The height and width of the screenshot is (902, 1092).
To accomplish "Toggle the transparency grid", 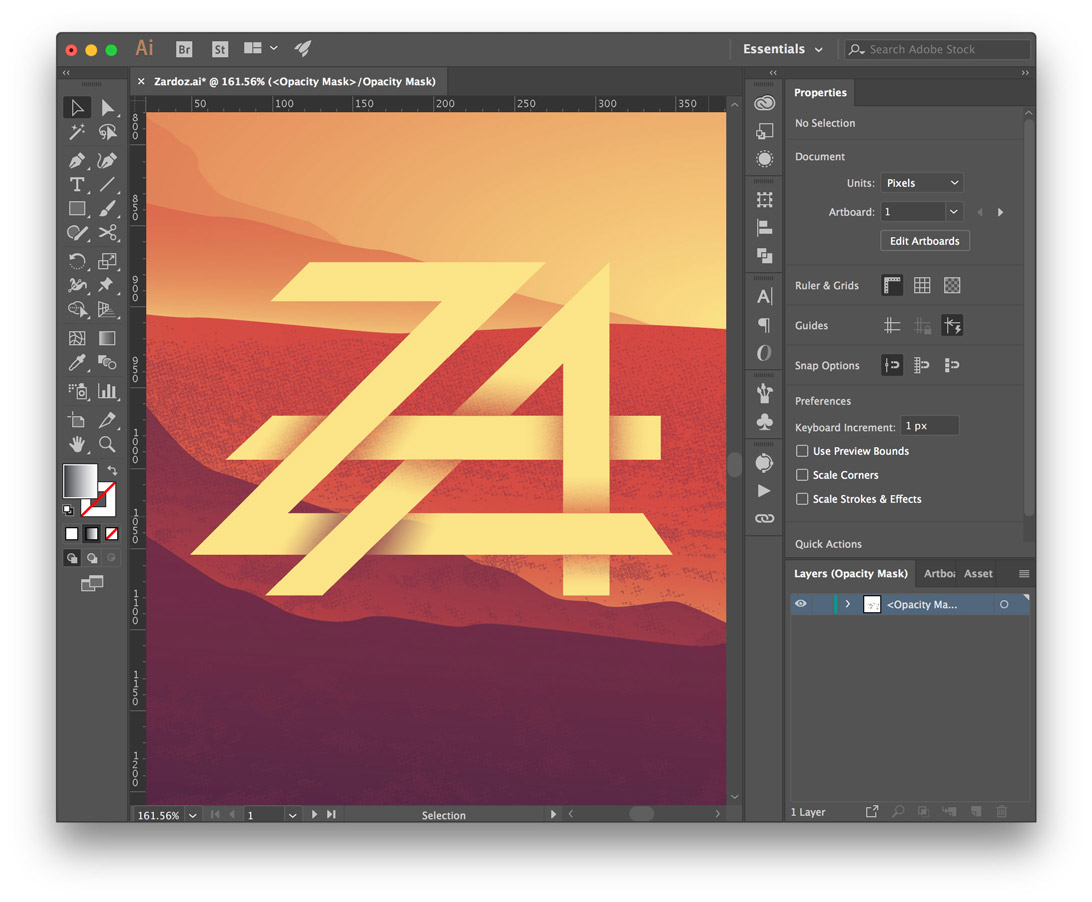I will 952,286.
